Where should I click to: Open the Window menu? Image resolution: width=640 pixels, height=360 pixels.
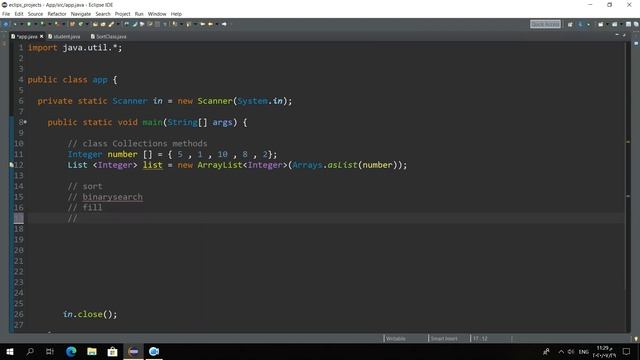(x=157, y=14)
